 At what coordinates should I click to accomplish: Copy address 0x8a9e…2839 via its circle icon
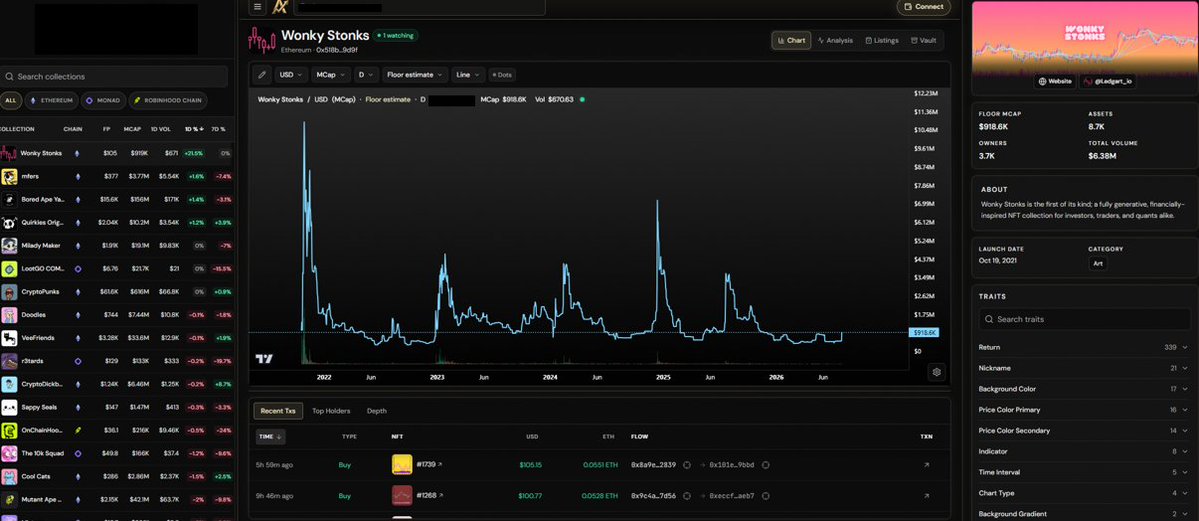click(687, 464)
